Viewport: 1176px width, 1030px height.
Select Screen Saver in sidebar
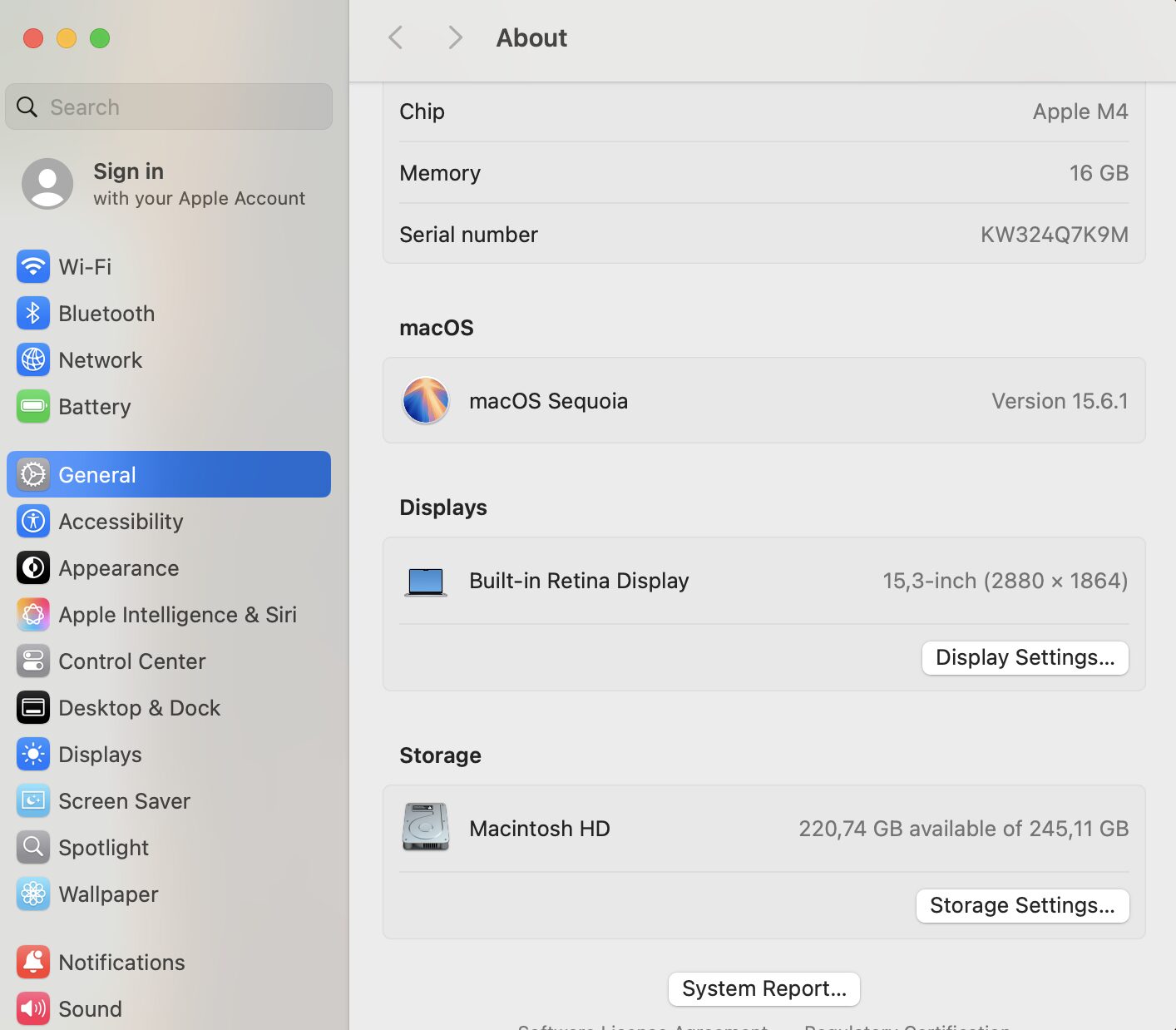[x=124, y=801]
